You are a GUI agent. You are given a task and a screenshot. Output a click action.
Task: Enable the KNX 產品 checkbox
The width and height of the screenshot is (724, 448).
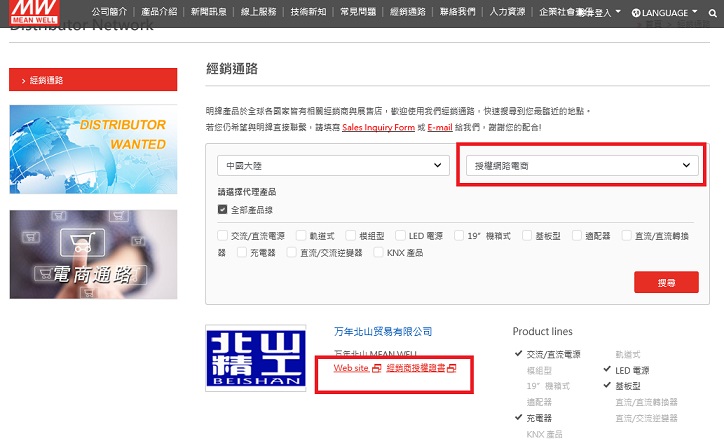(x=379, y=253)
